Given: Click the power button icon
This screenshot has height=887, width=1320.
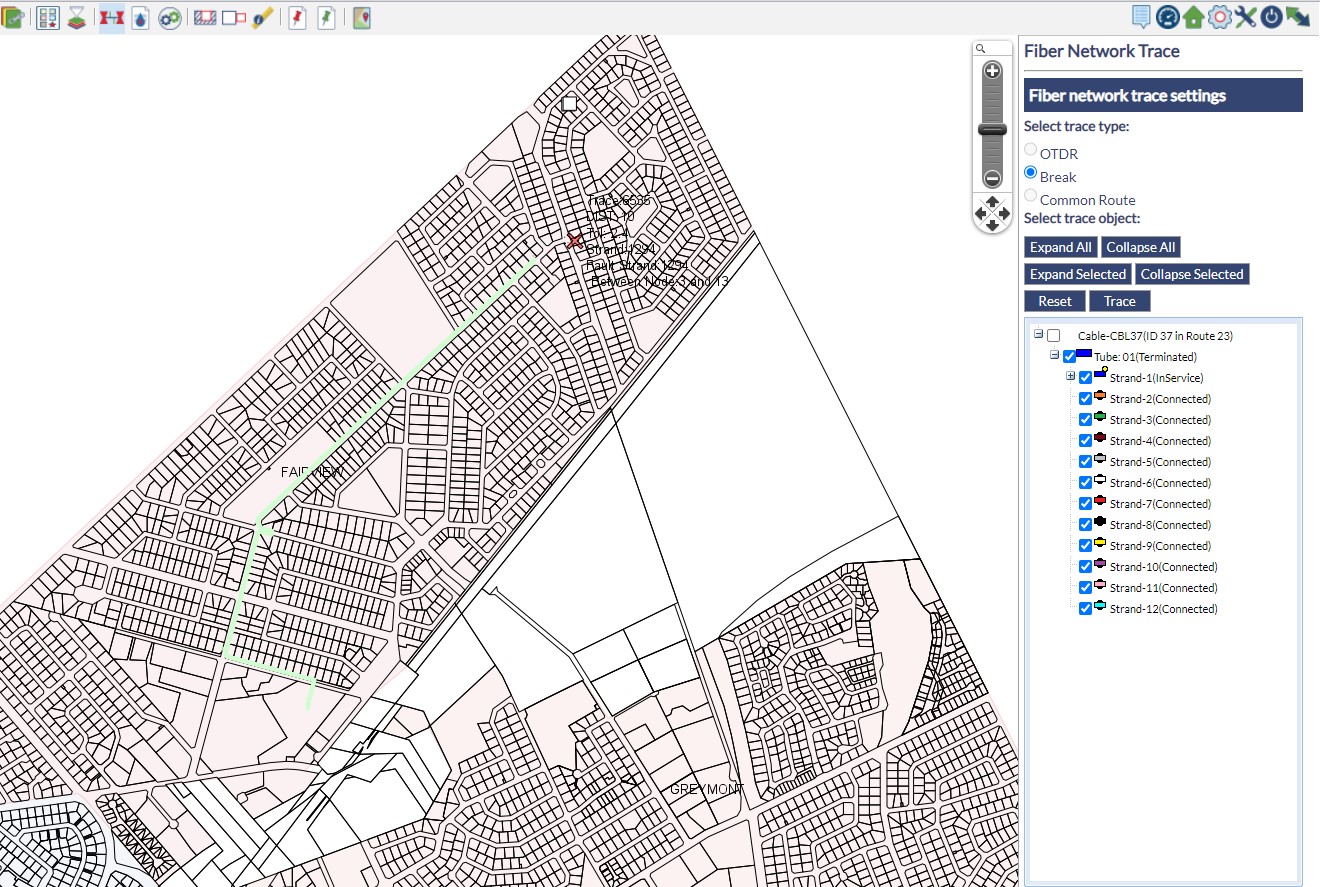Looking at the screenshot, I should point(1271,17).
